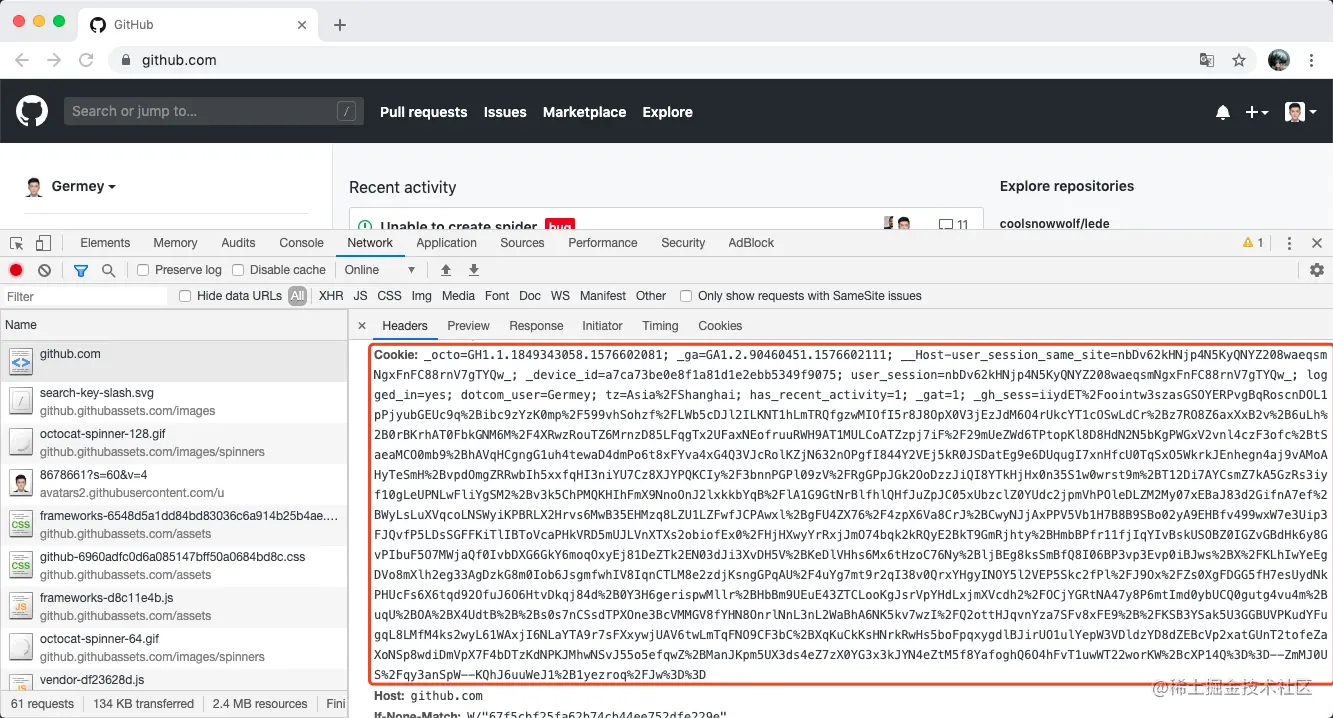Select github.com request row
The image size is (1333, 718).
pyautogui.click(x=174, y=361)
